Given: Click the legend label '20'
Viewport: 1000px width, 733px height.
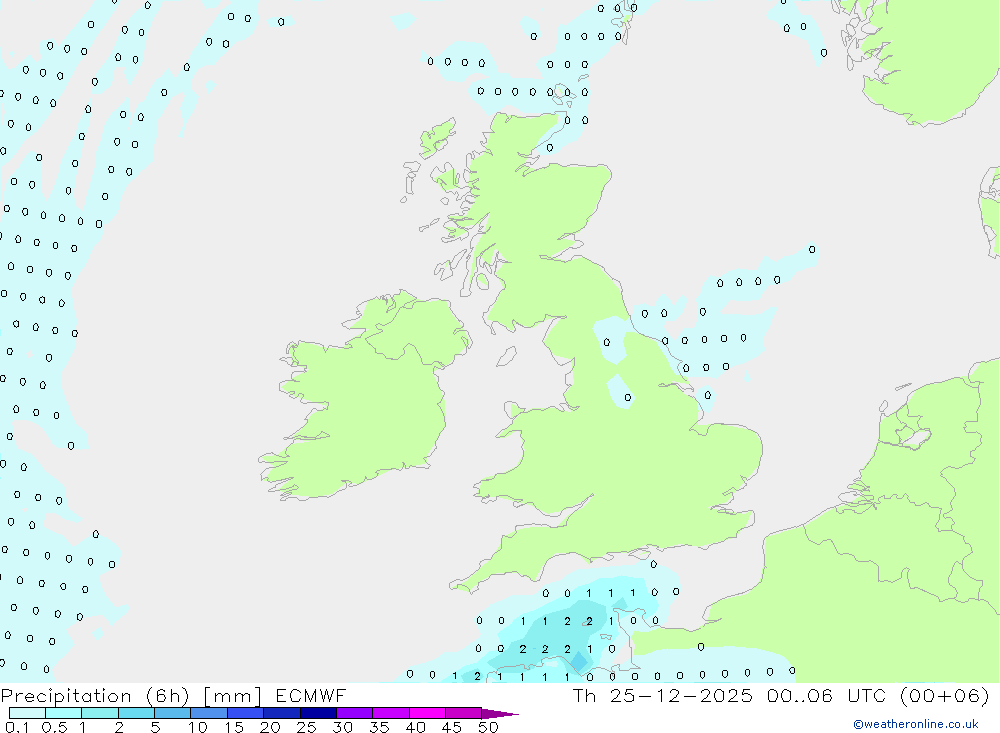Looking at the screenshot, I should 270,727.
